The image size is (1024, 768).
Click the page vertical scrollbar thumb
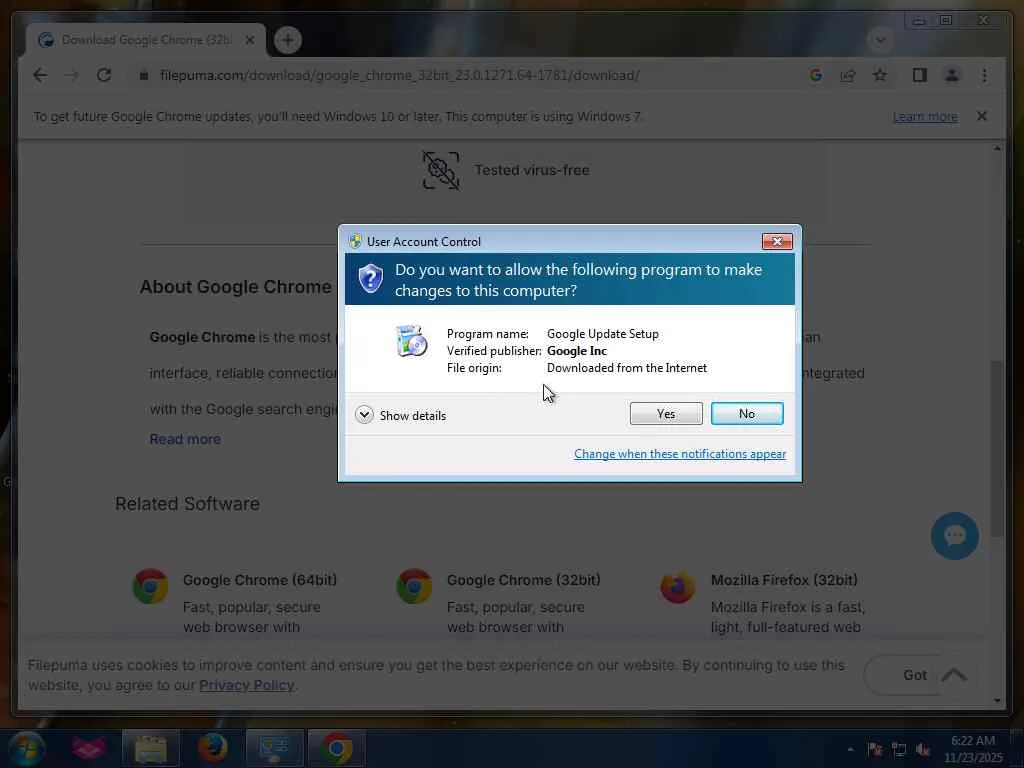point(997,448)
